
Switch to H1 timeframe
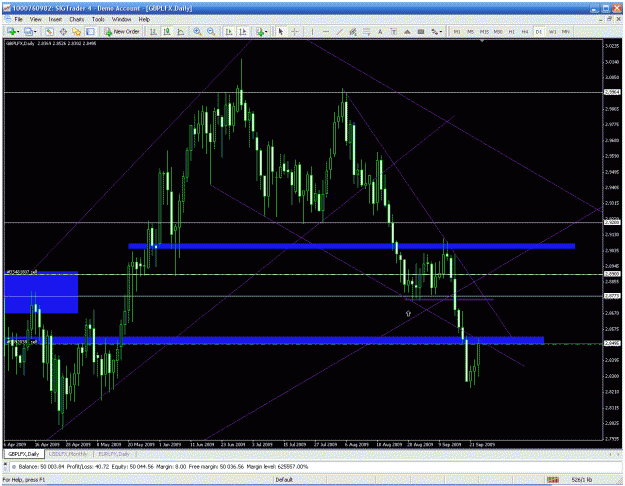pos(512,31)
